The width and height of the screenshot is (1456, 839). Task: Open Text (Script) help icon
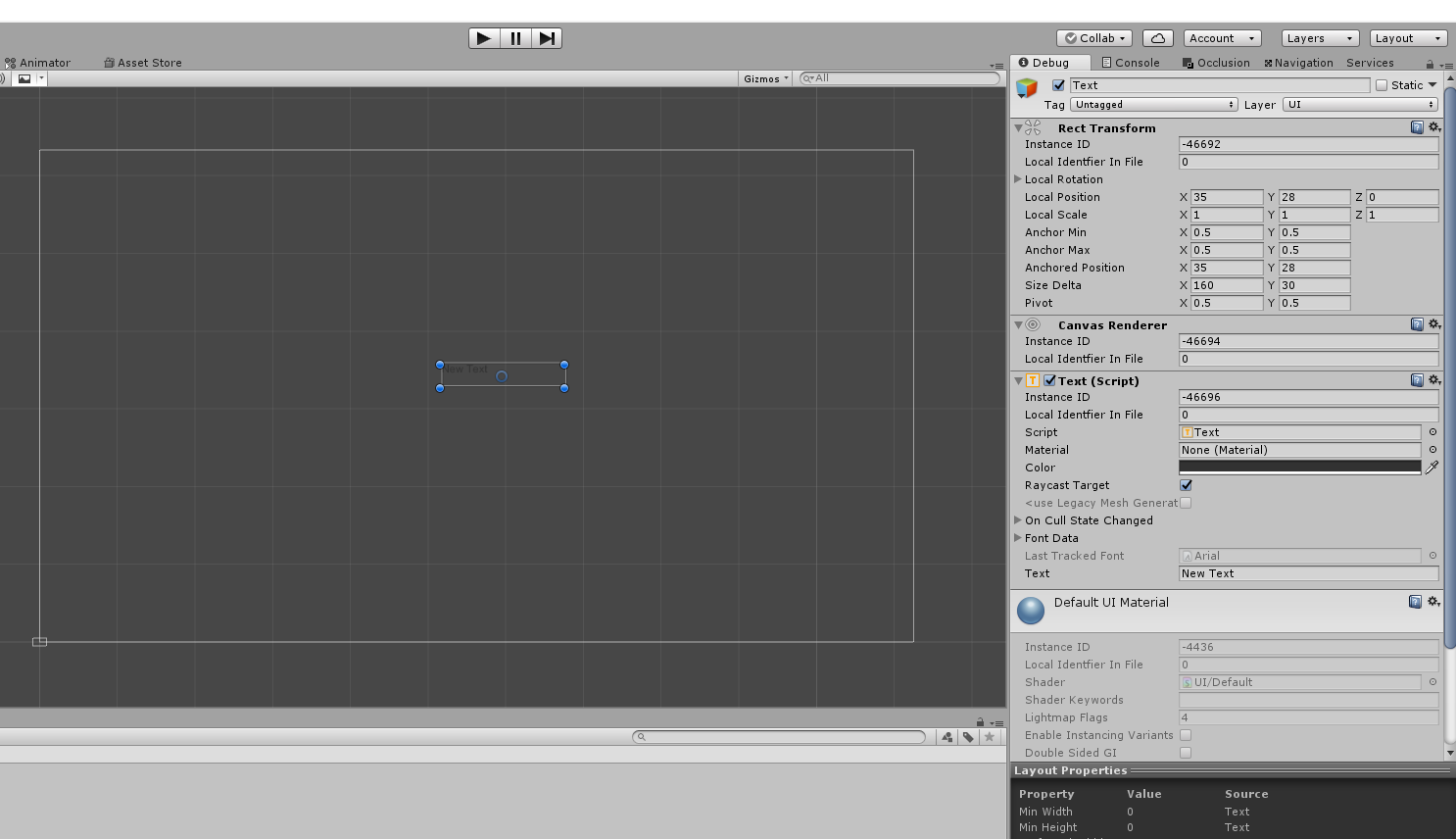1417,380
